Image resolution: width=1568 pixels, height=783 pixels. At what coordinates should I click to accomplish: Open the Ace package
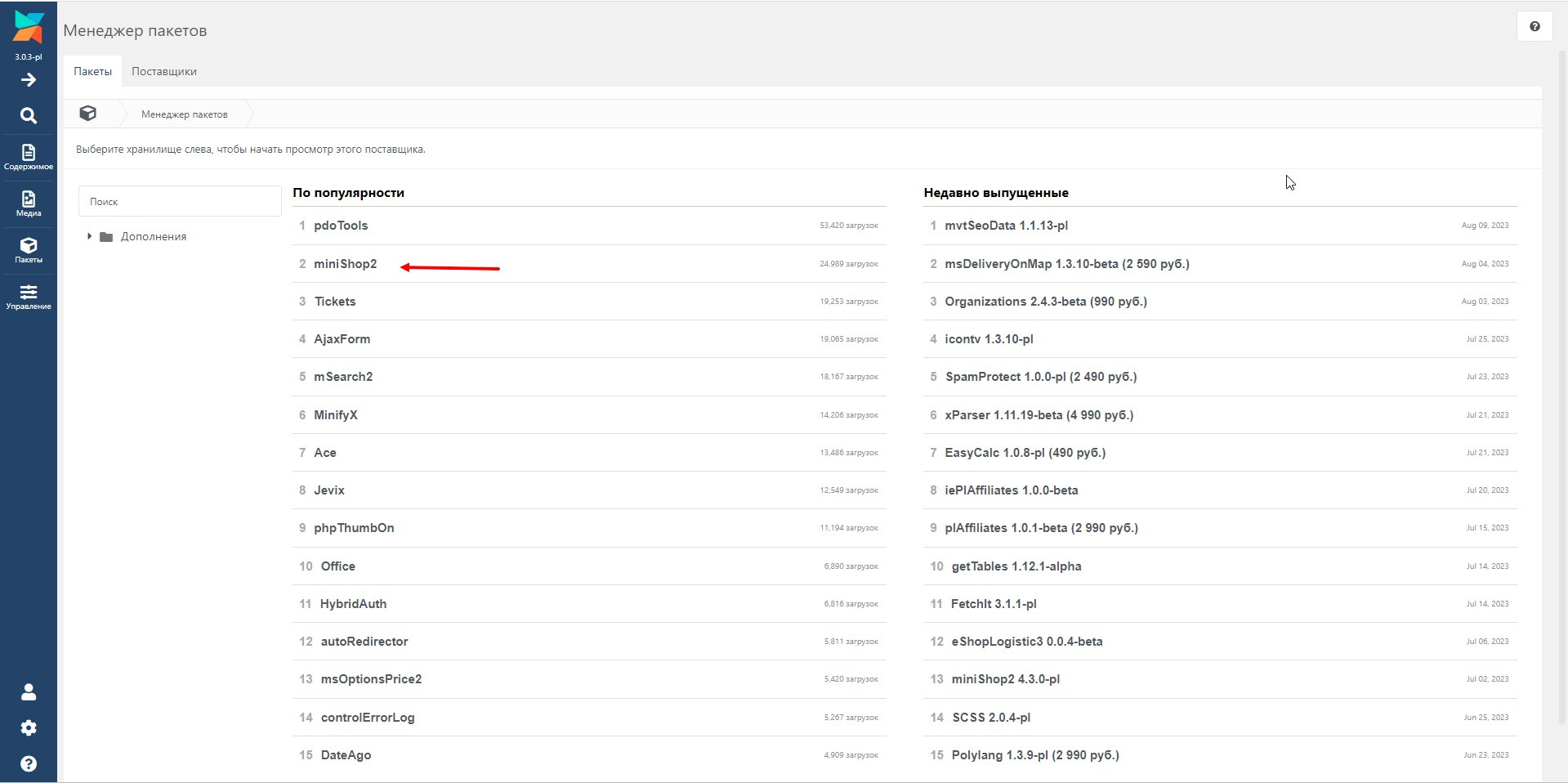click(x=325, y=453)
